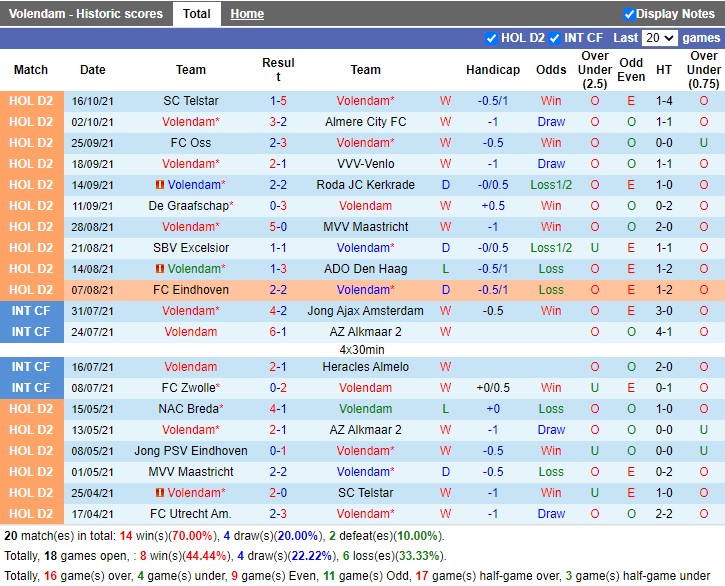This screenshot has height=586, width=725.
Task: Click Jong PSV Eindhoven team name
Action: pos(190,451)
